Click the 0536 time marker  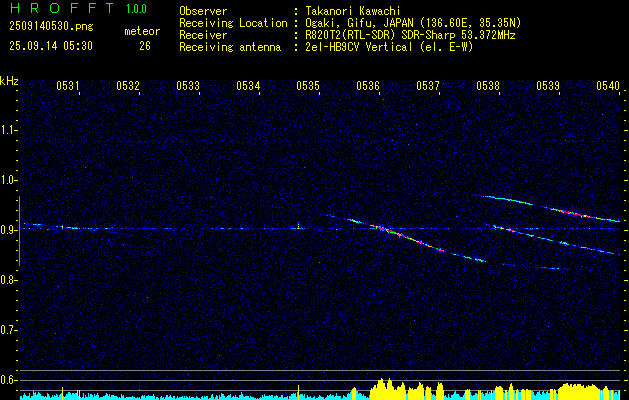coord(368,85)
